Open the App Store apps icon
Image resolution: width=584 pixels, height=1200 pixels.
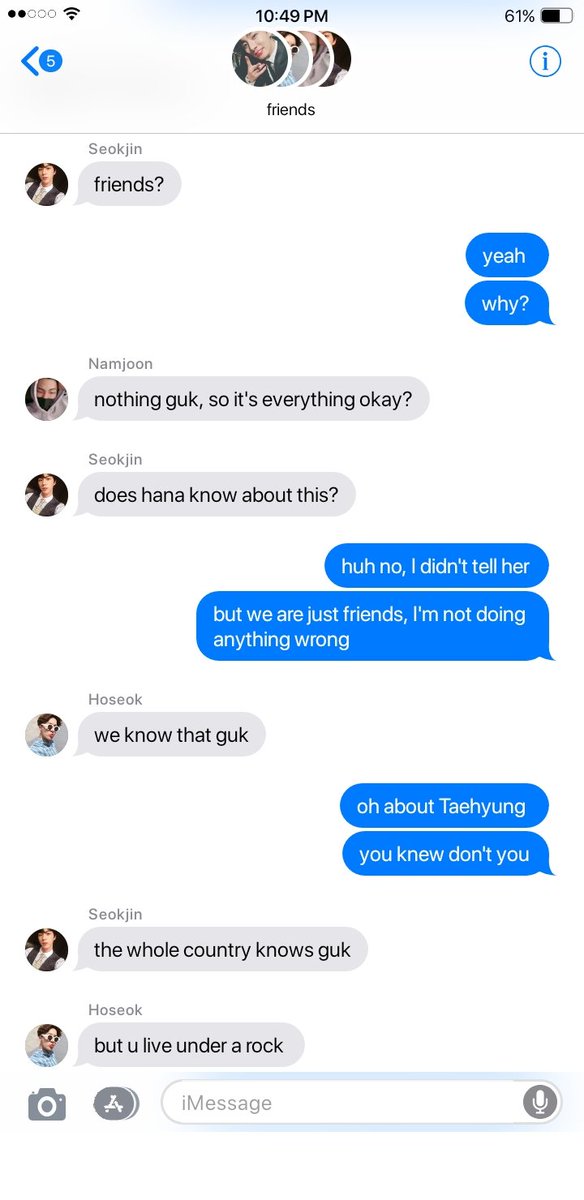pyautogui.click(x=116, y=1104)
